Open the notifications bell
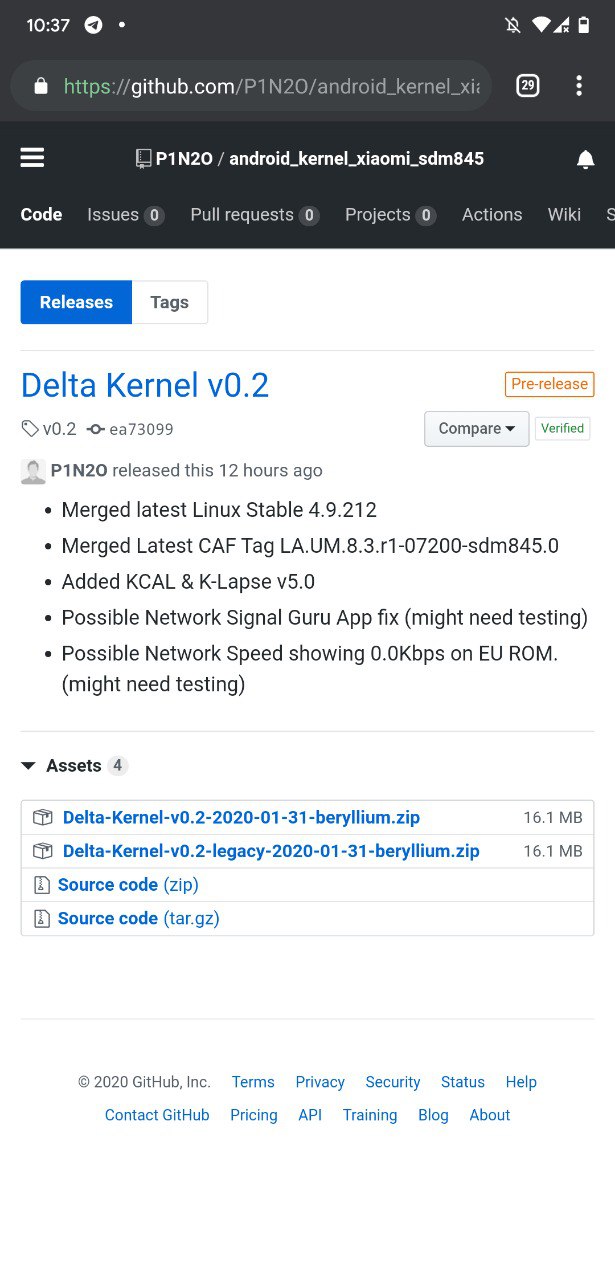This screenshot has height=1280, width=615. (x=586, y=159)
